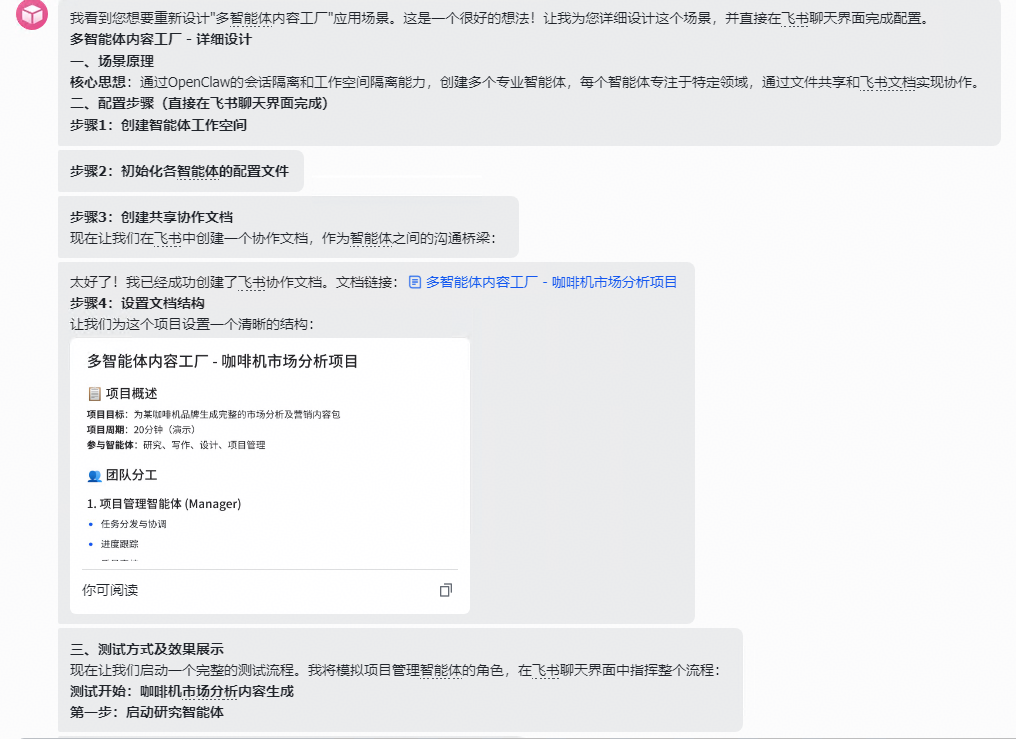Click the 一、场景原理 heading

[112, 62]
